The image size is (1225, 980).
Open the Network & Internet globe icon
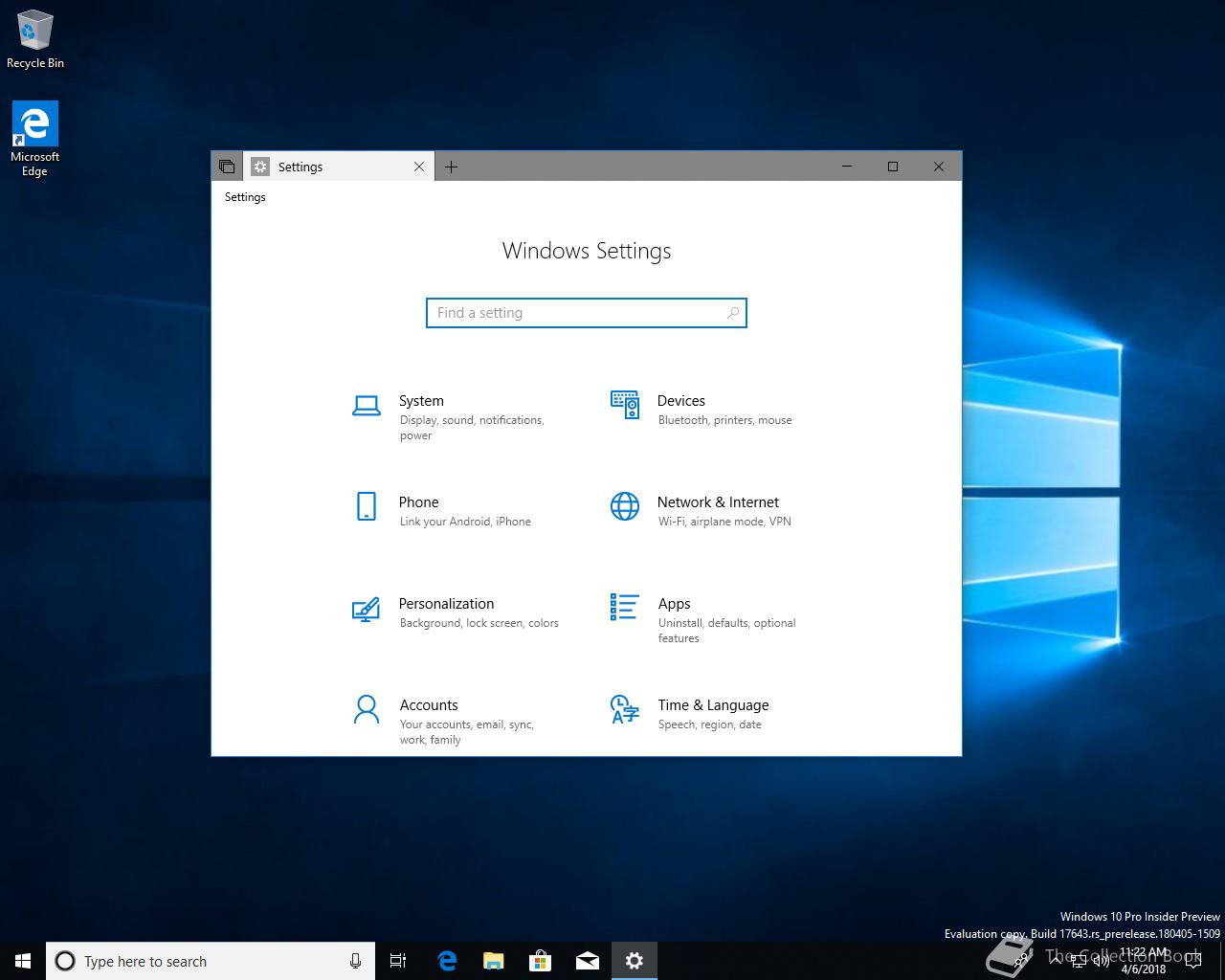click(624, 506)
